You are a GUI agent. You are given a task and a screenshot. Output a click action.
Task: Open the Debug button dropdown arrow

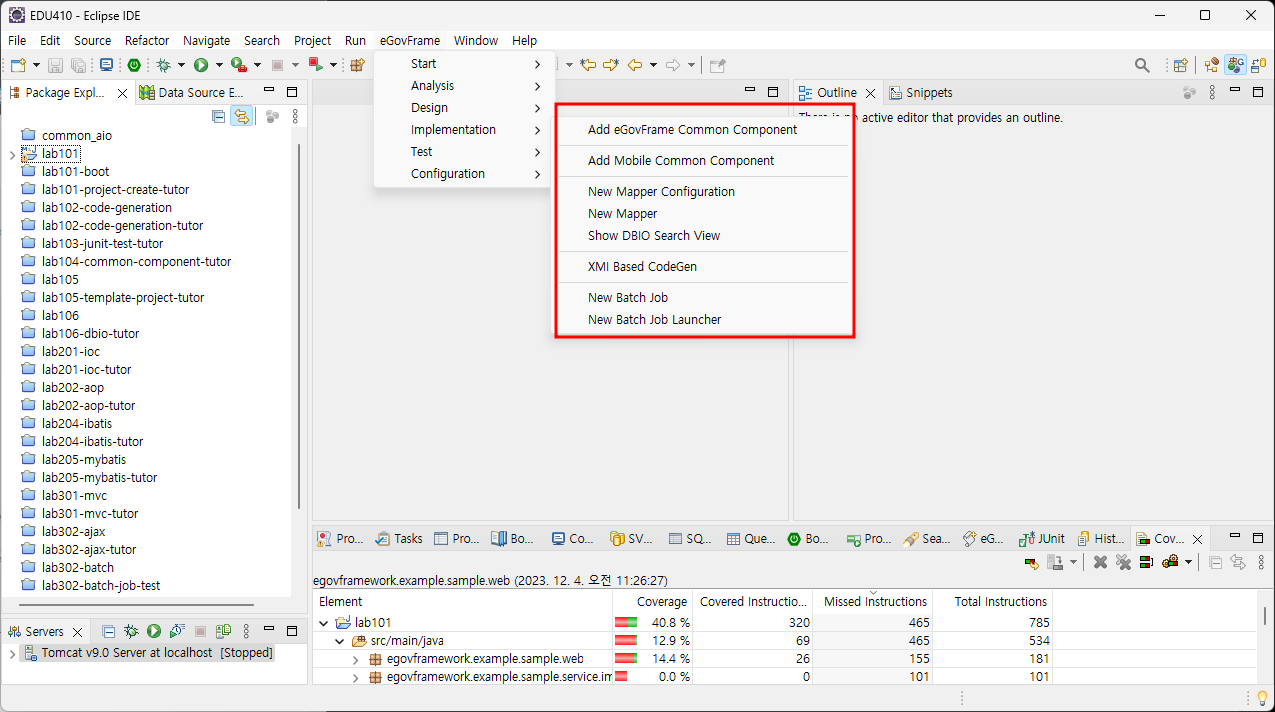pos(181,65)
